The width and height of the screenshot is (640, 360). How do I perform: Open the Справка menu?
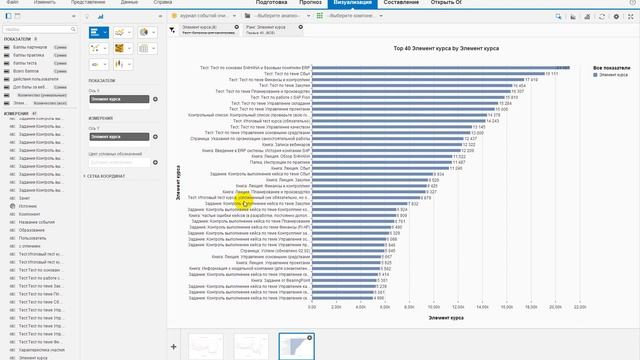(162, 2)
